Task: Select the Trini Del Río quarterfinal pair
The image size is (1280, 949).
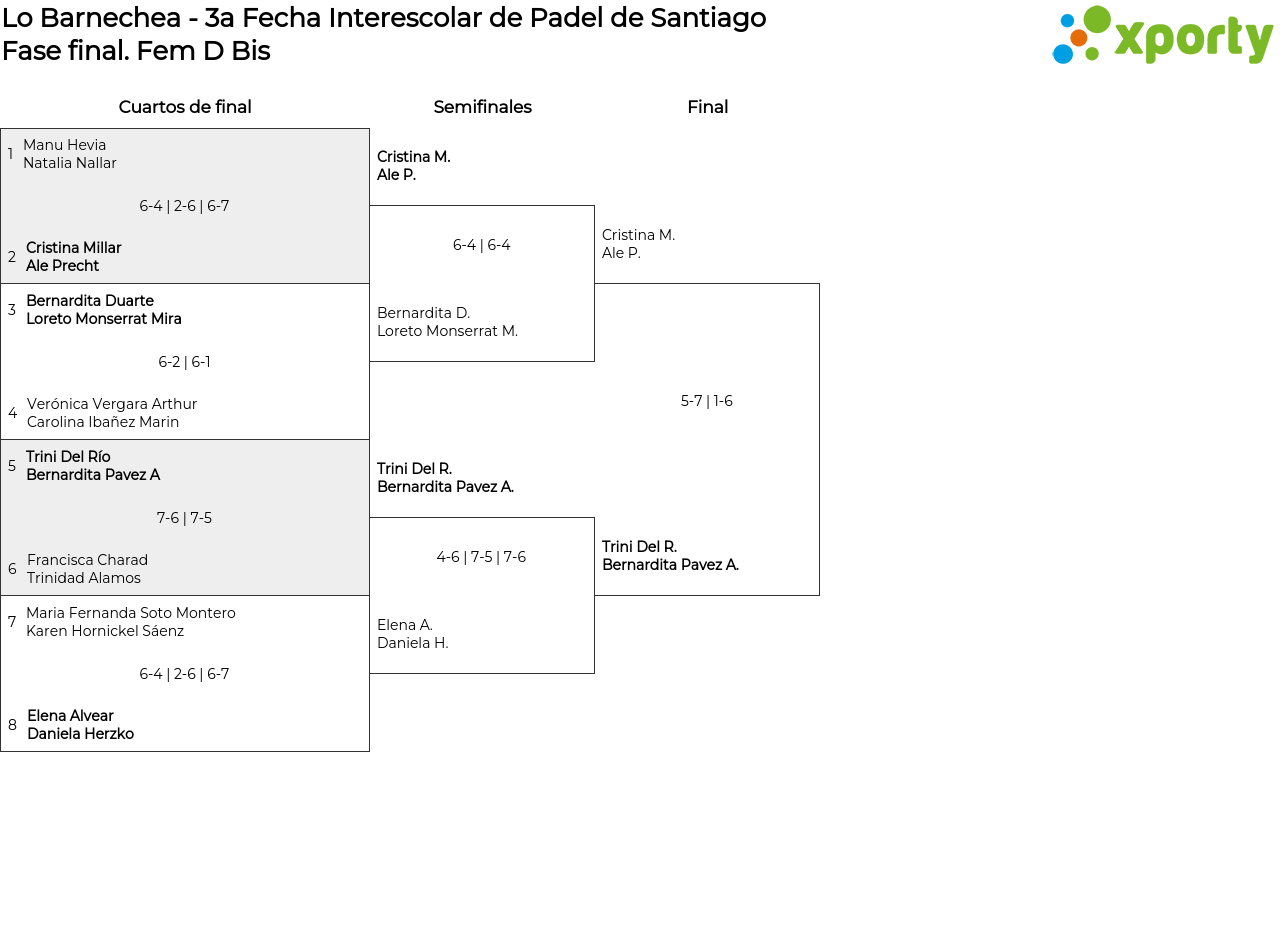Action: 93,466
